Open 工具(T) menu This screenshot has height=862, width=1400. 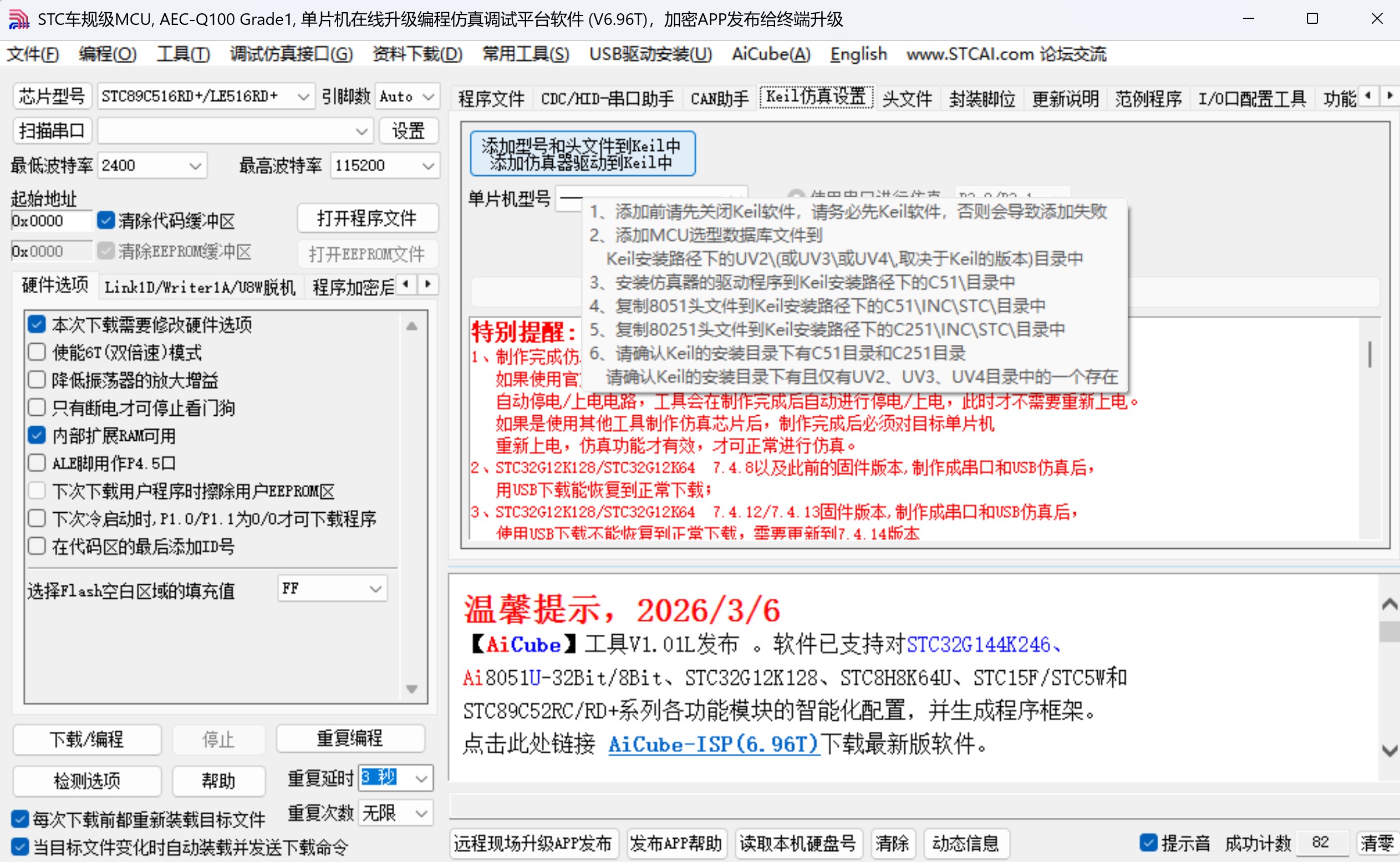183,54
